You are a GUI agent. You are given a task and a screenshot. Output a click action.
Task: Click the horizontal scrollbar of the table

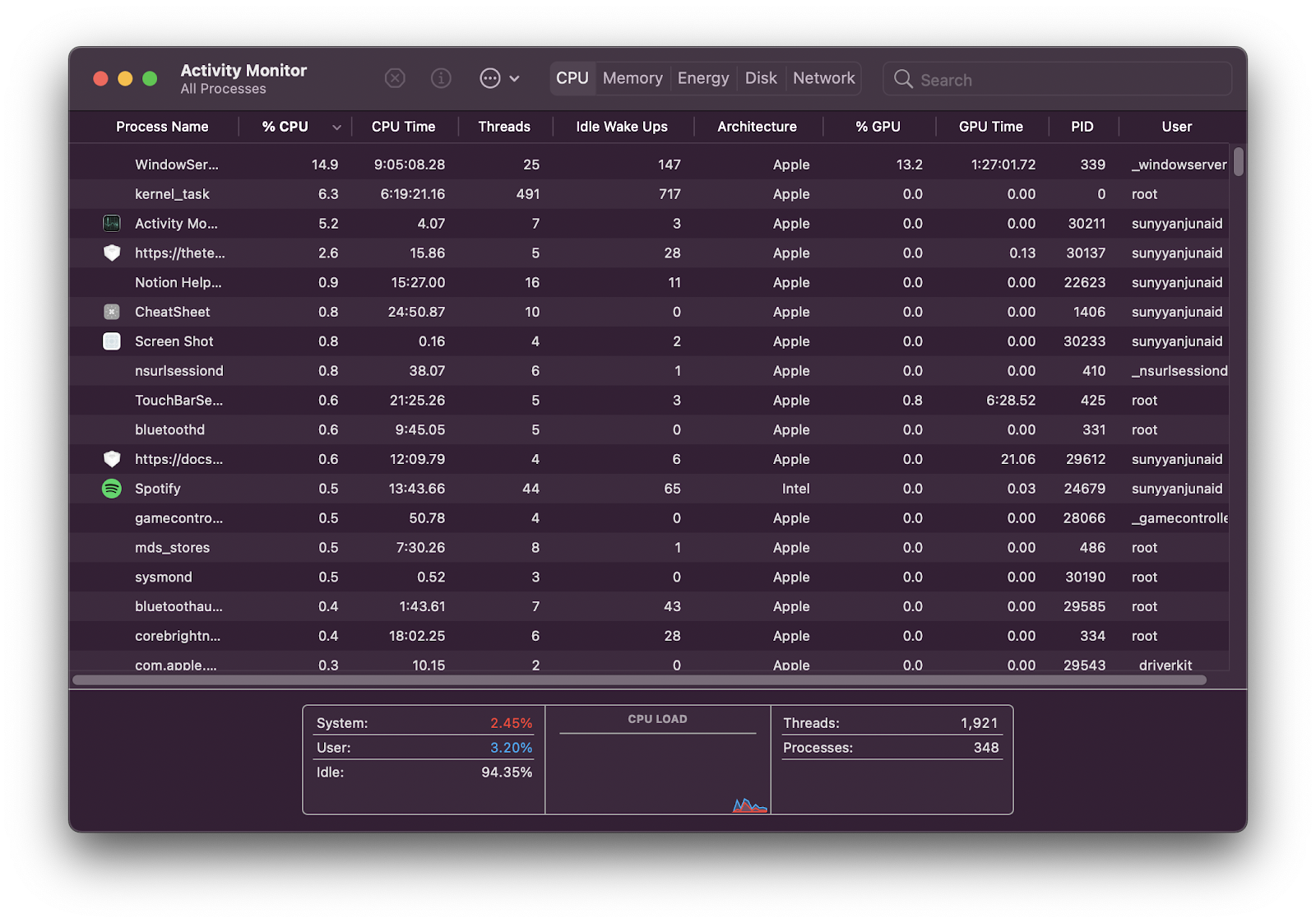[x=639, y=680]
